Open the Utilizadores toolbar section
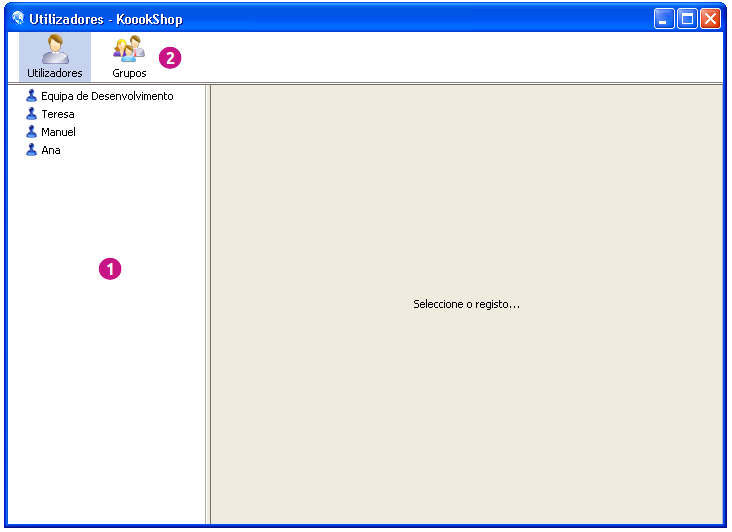Image resolution: width=732 pixels, height=532 pixels. click(55, 57)
